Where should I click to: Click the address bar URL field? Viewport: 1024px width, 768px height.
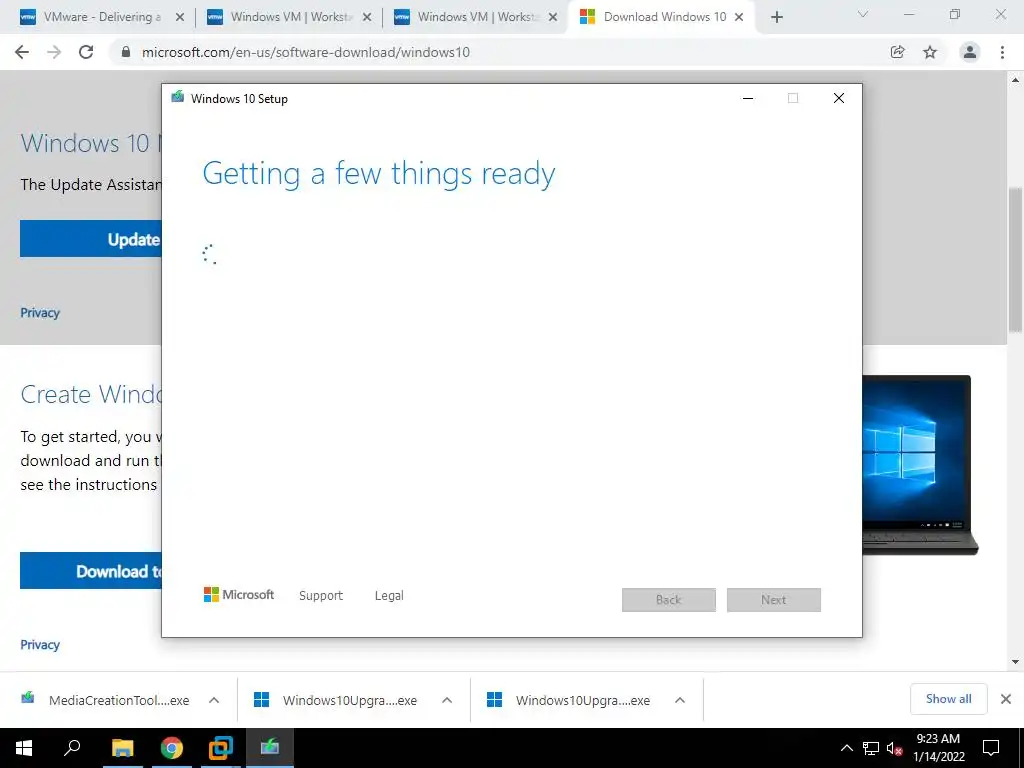point(496,52)
